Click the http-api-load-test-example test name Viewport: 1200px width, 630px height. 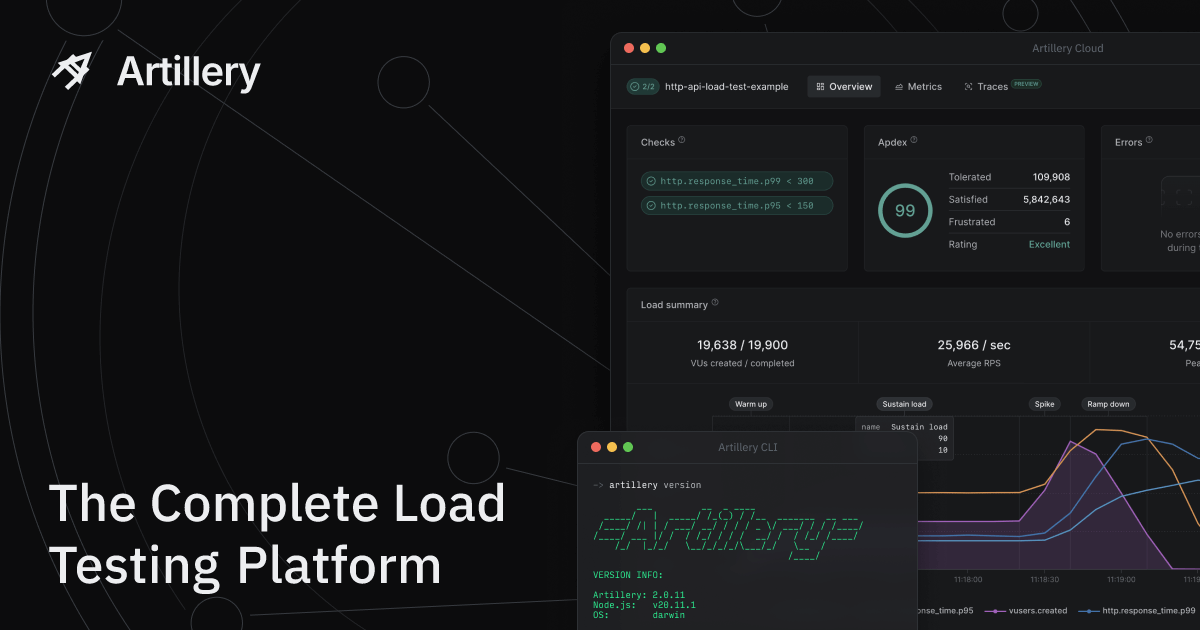tap(726, 87)
